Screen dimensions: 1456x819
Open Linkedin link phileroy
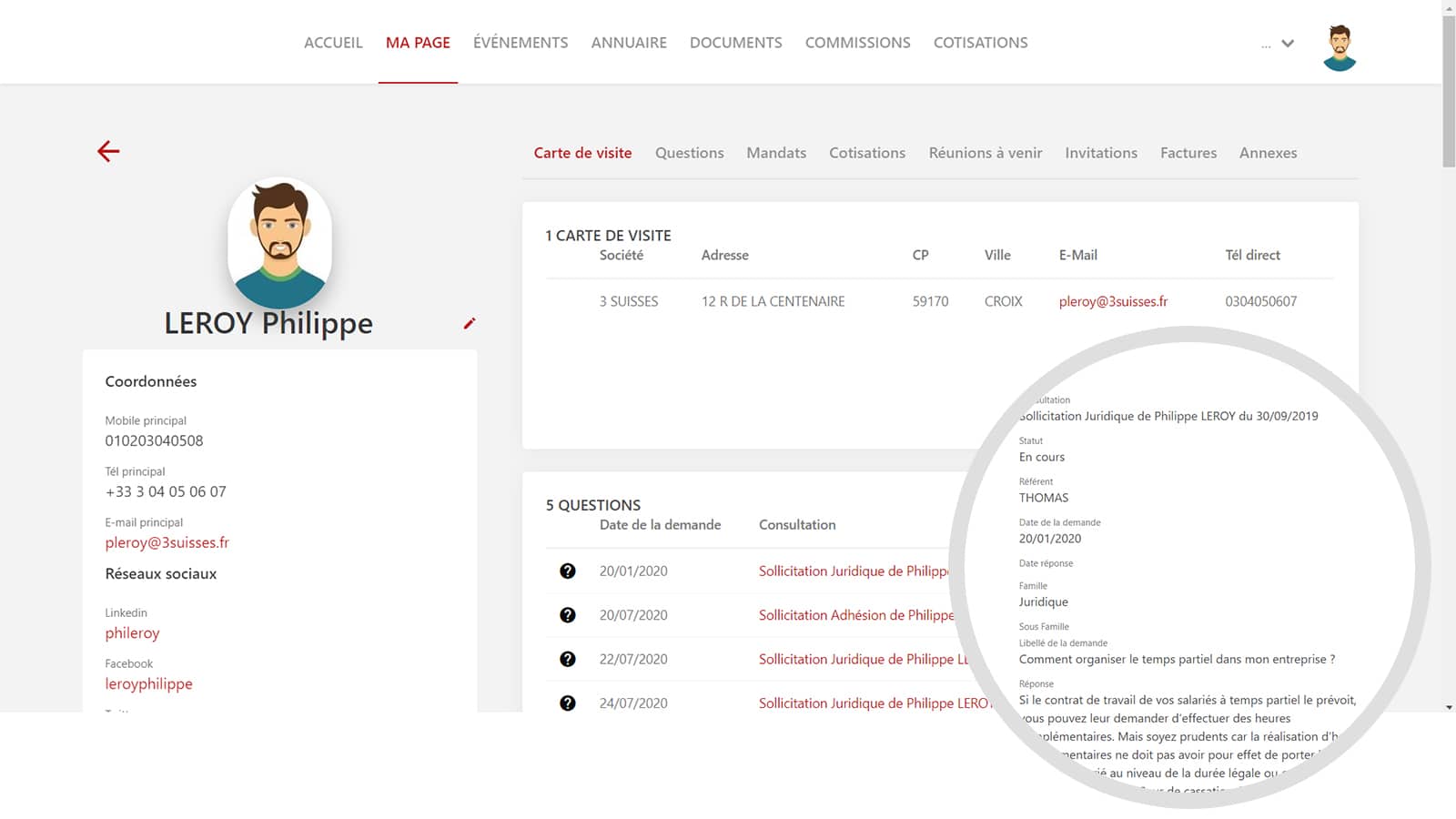click(132, 633)
